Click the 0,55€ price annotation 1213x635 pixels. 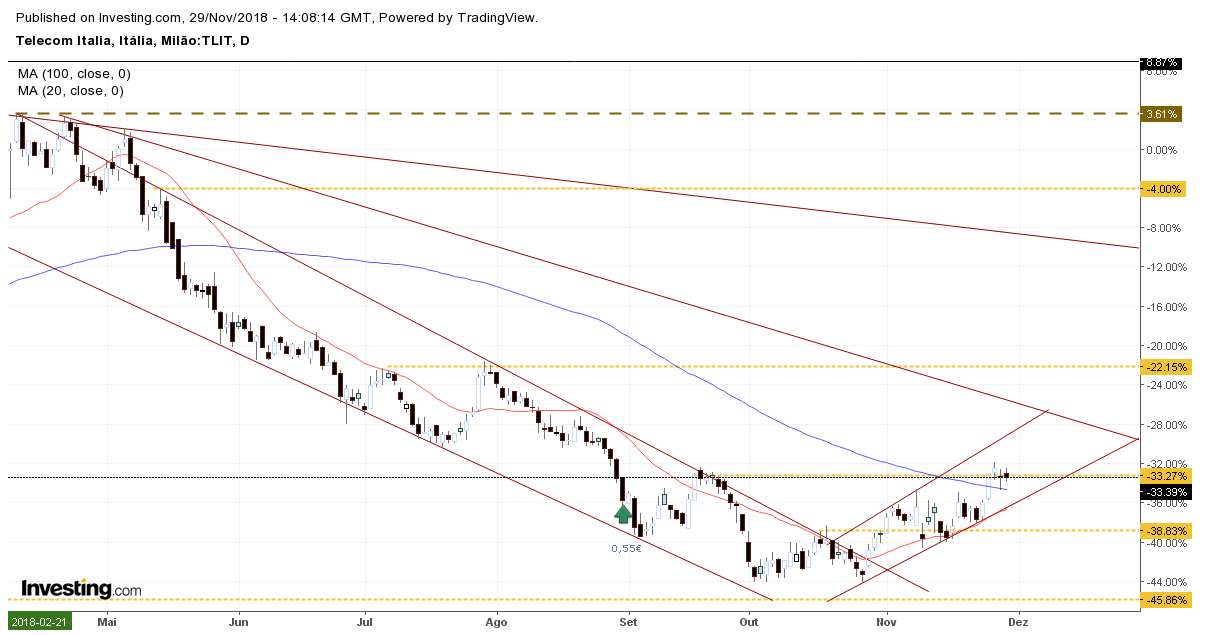[x=626, y=548]
